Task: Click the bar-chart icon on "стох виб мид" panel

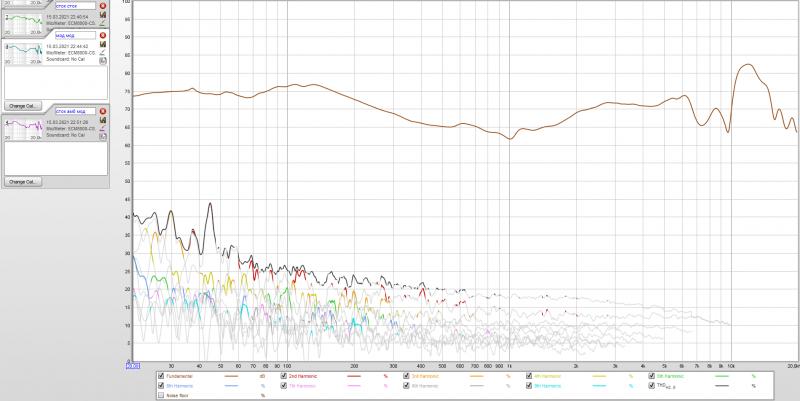Action: coord(102,121)
